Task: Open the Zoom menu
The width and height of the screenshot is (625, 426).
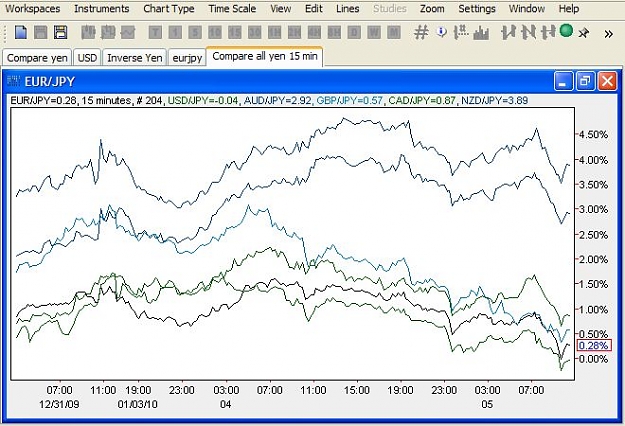Action: [432, 9]
